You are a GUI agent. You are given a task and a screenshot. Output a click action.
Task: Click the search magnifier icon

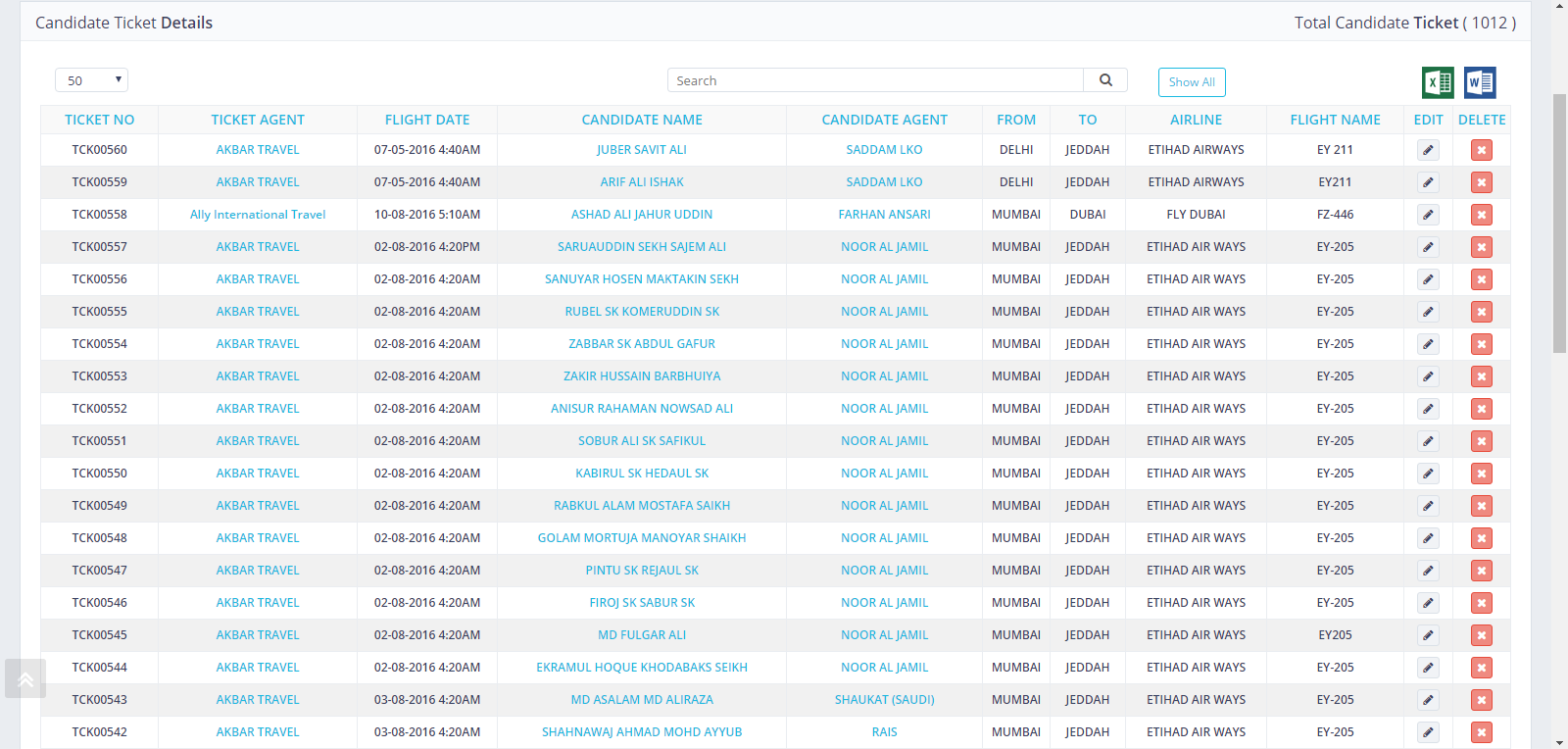coord(1105,80)
